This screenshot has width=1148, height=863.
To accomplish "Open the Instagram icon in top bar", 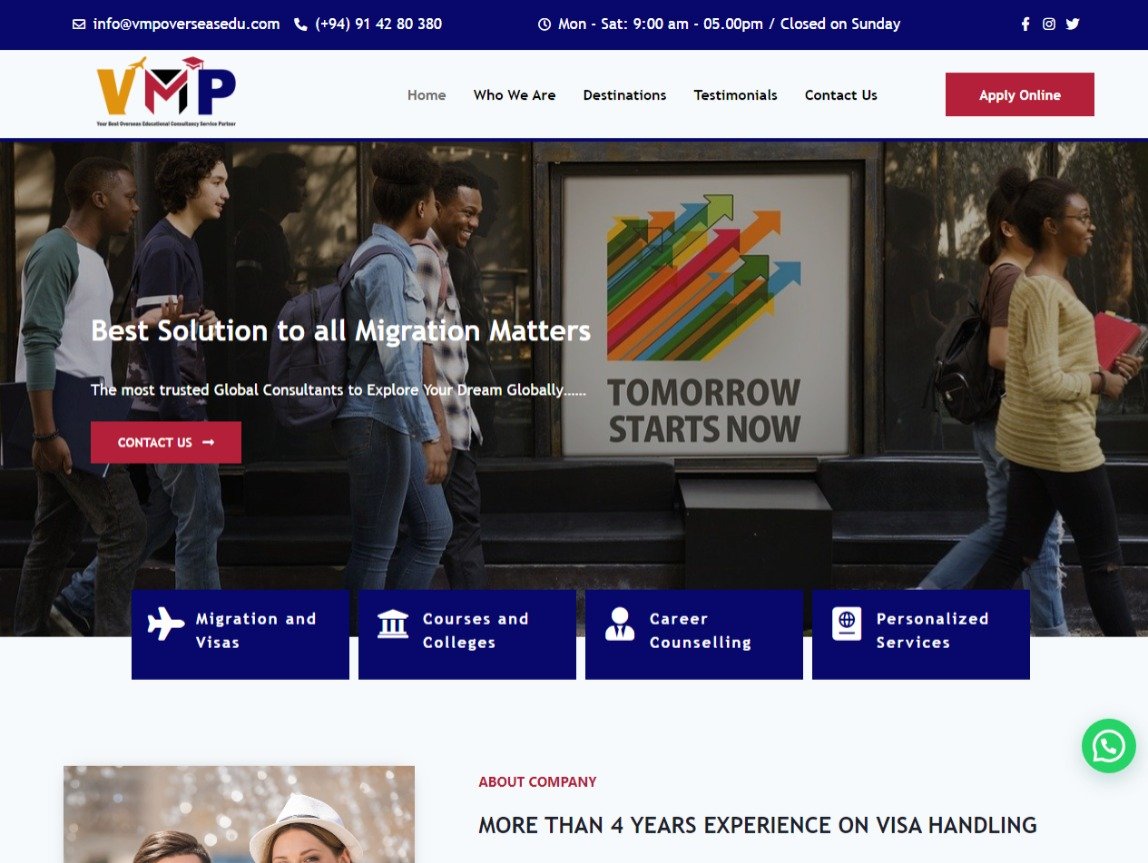I will pos(1048,24).
